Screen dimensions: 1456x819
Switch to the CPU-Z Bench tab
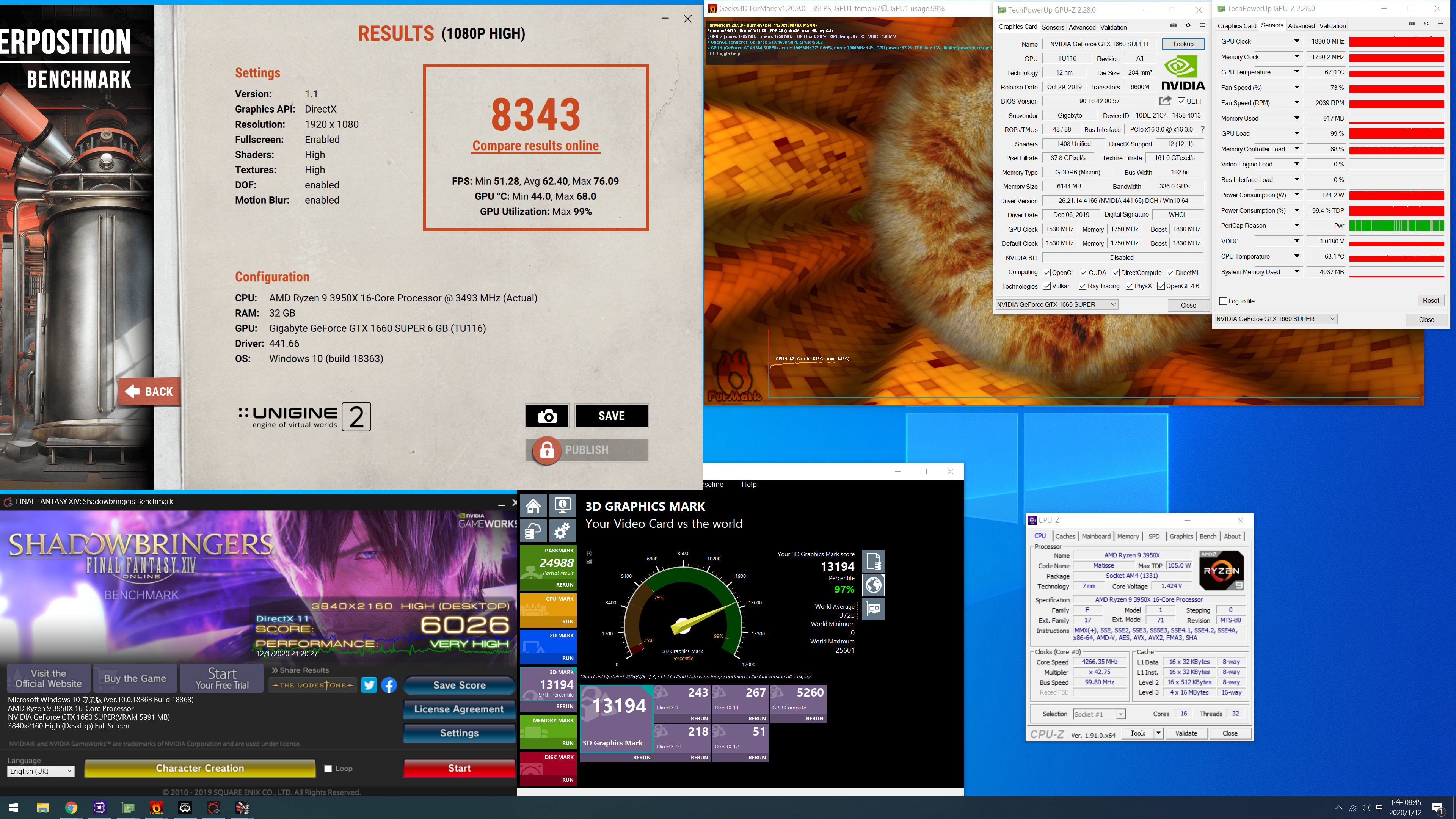tap(1208, 537)
